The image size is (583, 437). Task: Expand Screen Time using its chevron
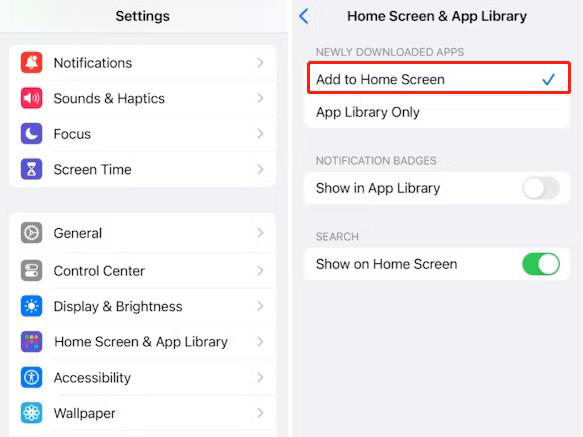coord(260,169)
